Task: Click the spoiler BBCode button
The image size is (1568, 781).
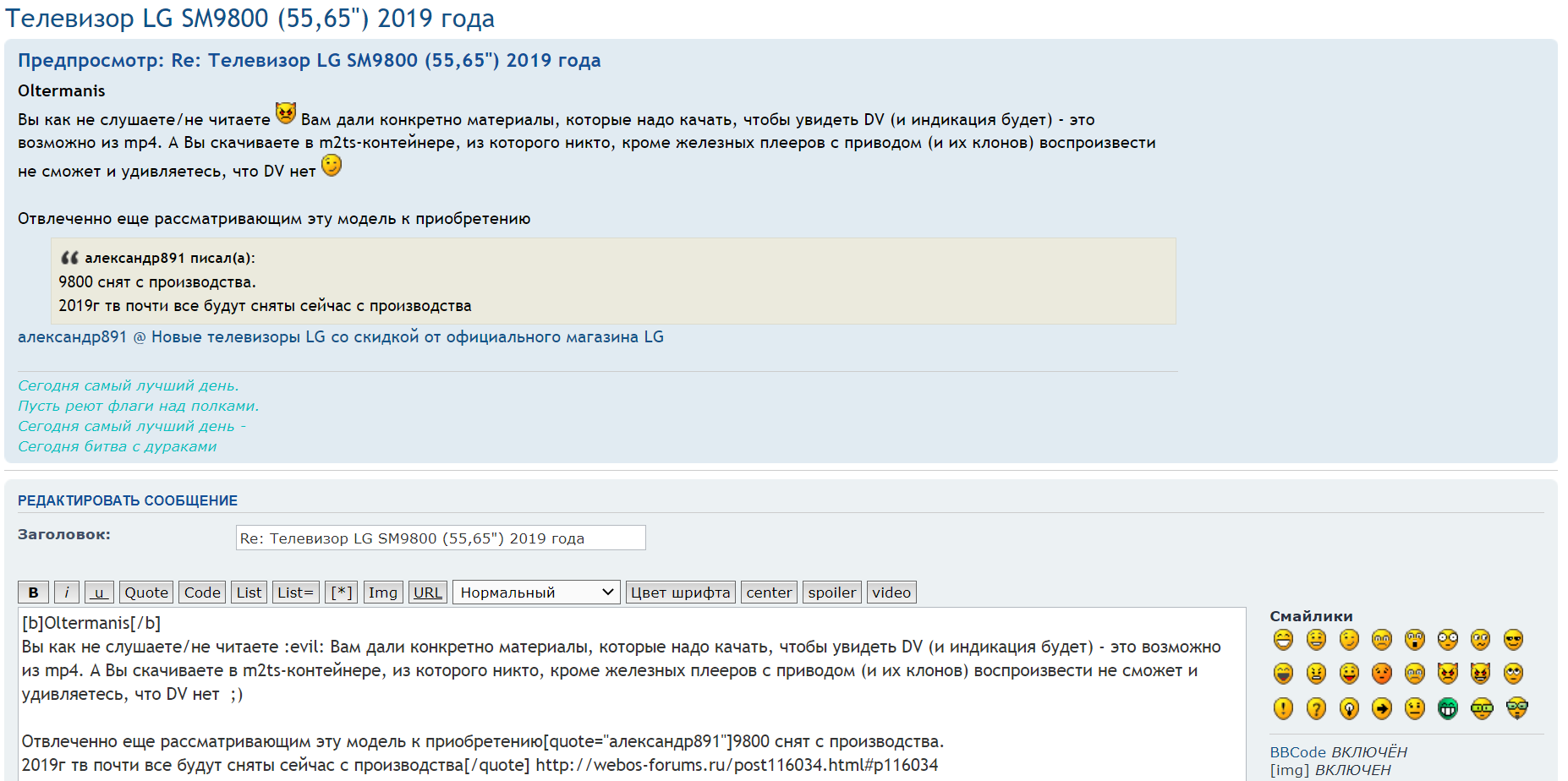Action: pos(831,593)
